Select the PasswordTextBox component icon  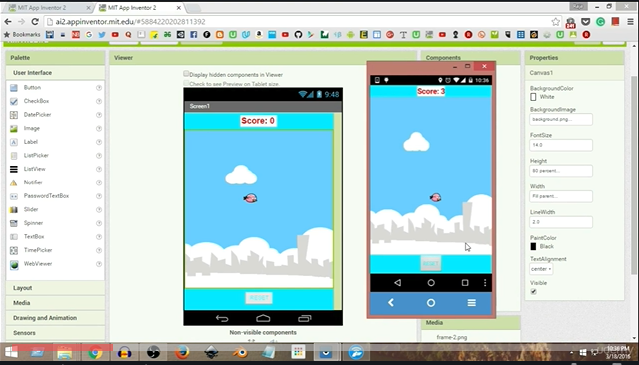point(14,196)
